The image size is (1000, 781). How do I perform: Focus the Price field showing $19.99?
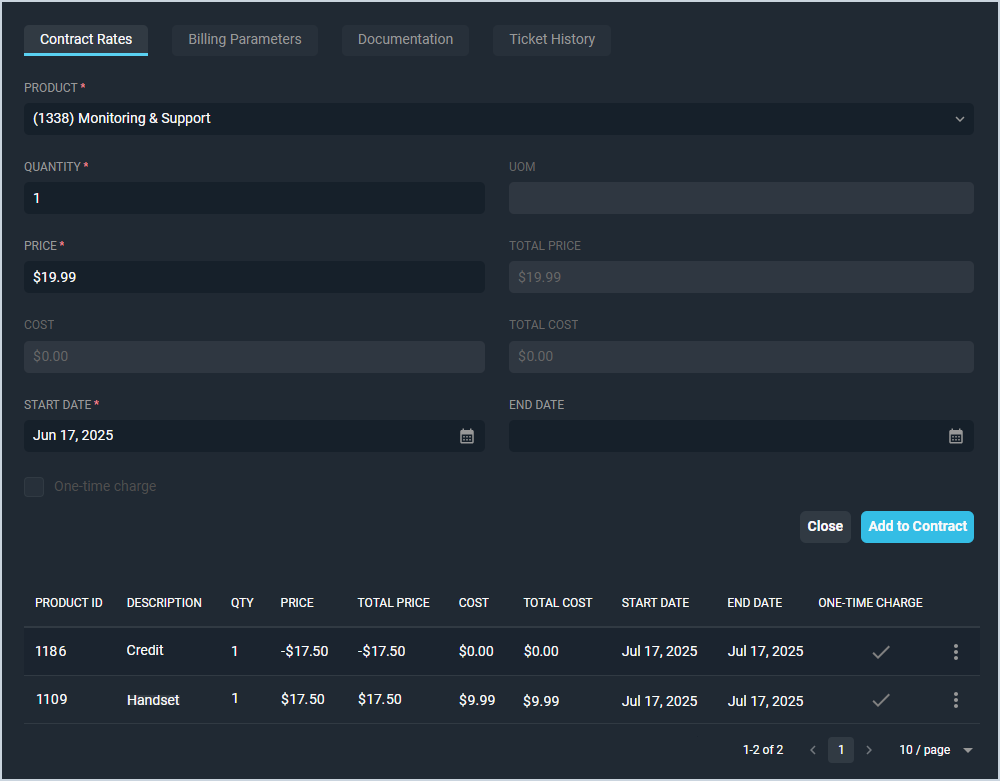click(x=254, y=277)
